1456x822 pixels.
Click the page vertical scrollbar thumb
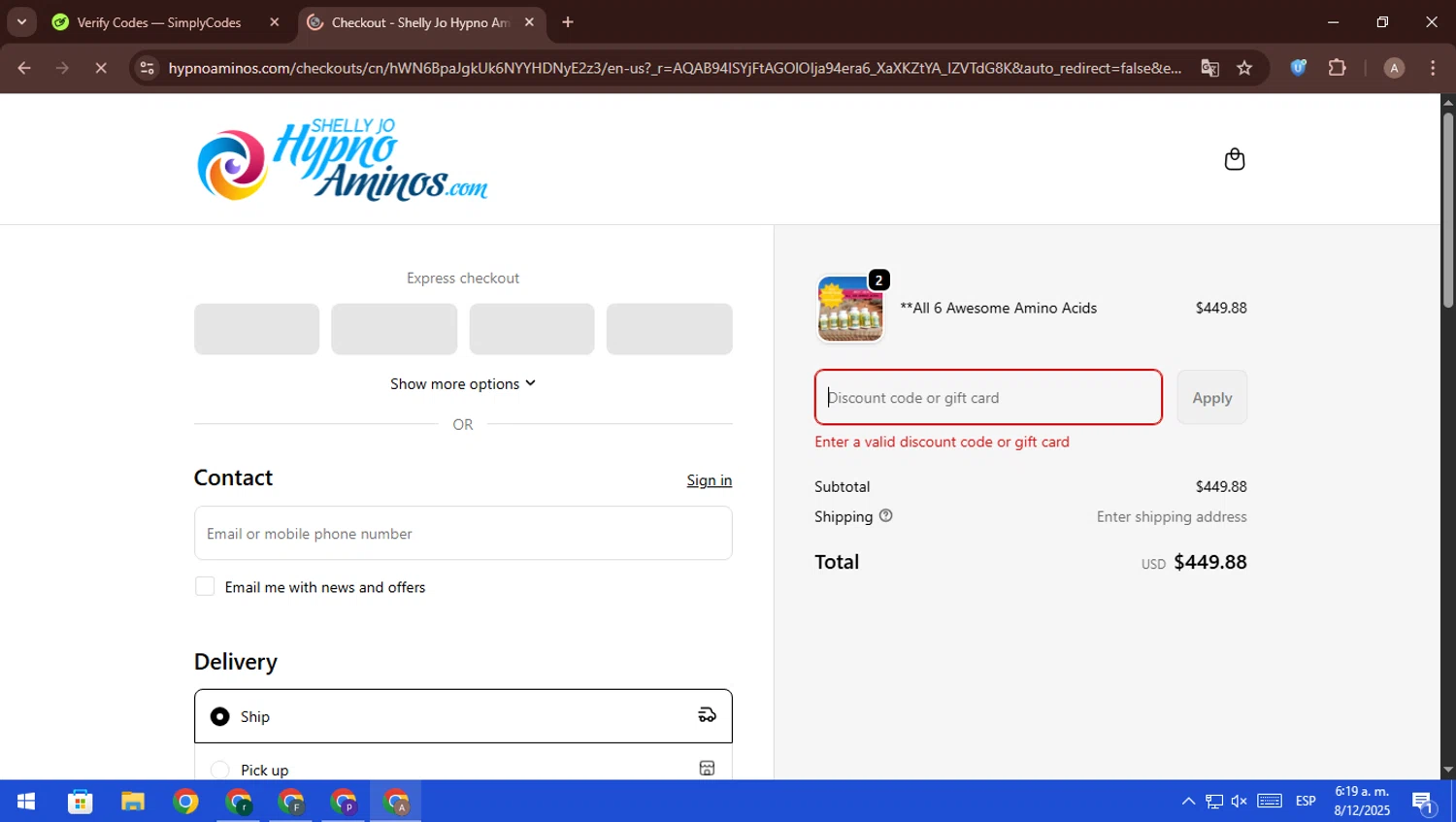click(1447, 210)
